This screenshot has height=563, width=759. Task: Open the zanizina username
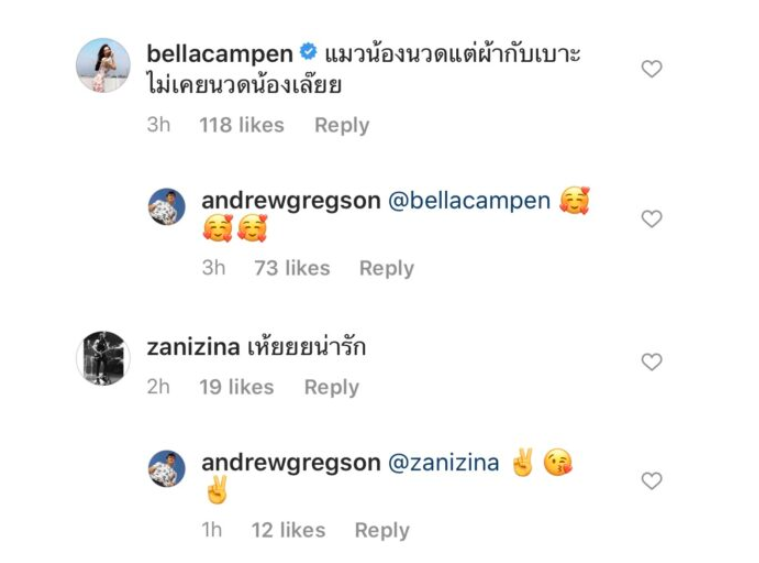[x=193, y=347]
